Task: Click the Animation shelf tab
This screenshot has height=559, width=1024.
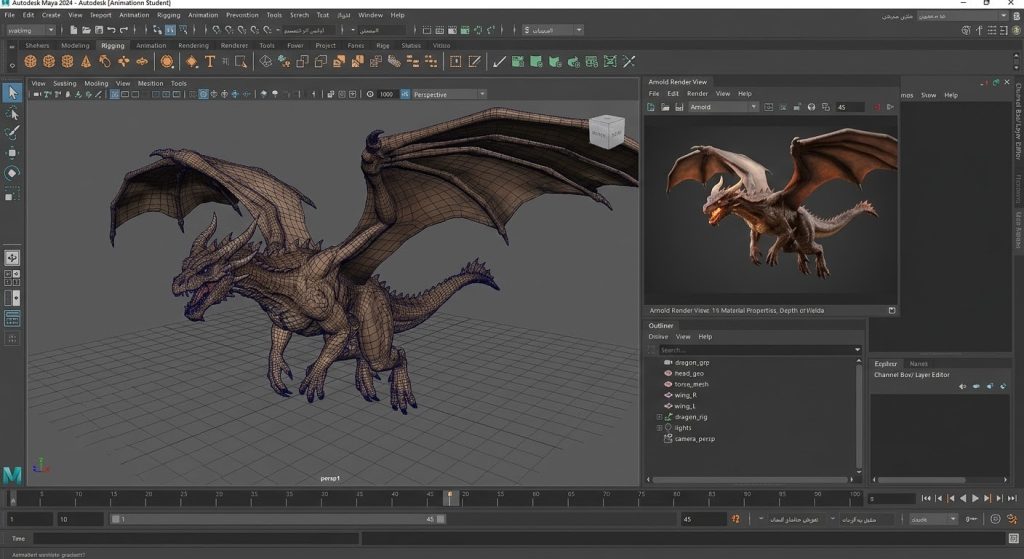Action: click(151, 46)
